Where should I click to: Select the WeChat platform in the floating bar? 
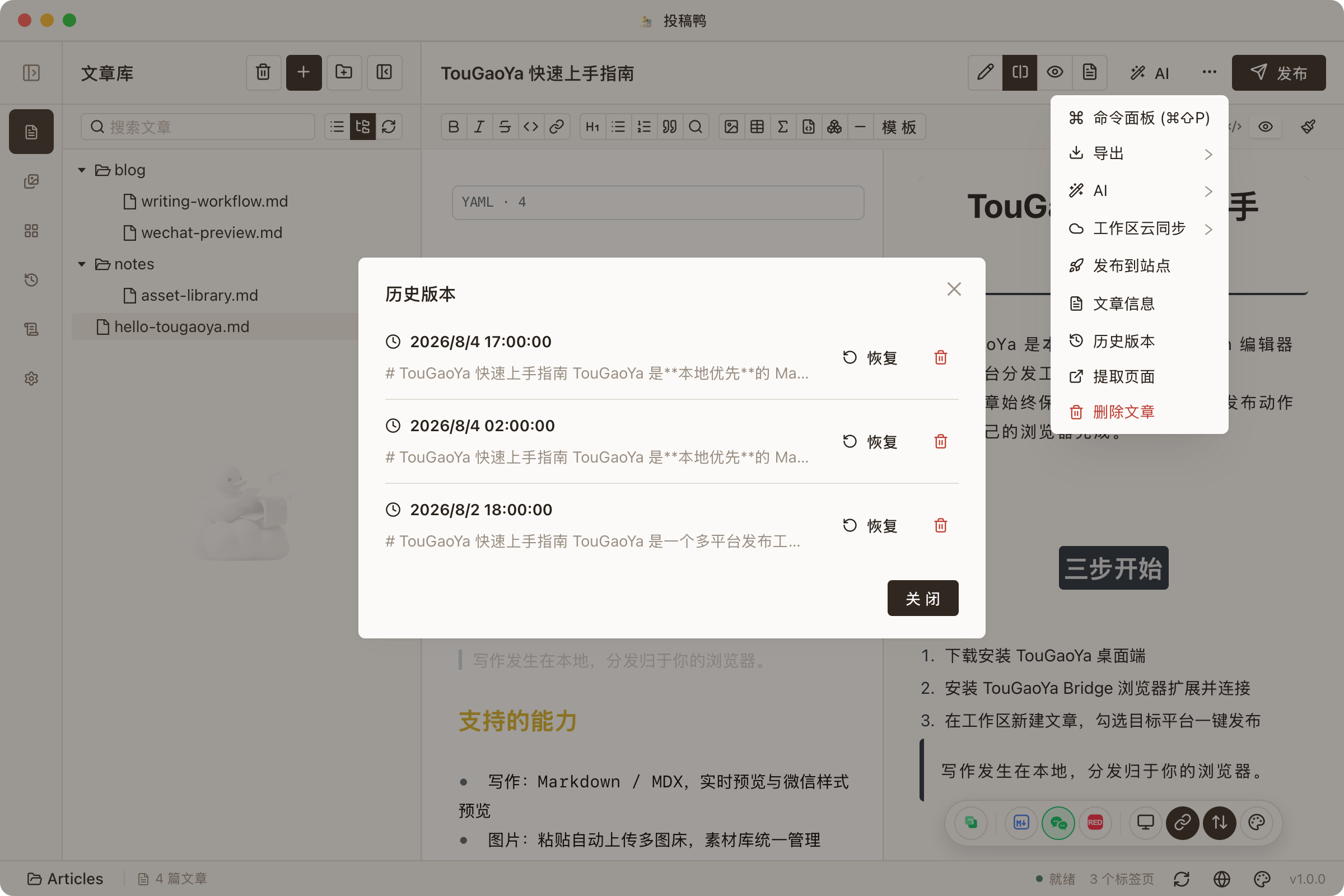coord(1058,822)
